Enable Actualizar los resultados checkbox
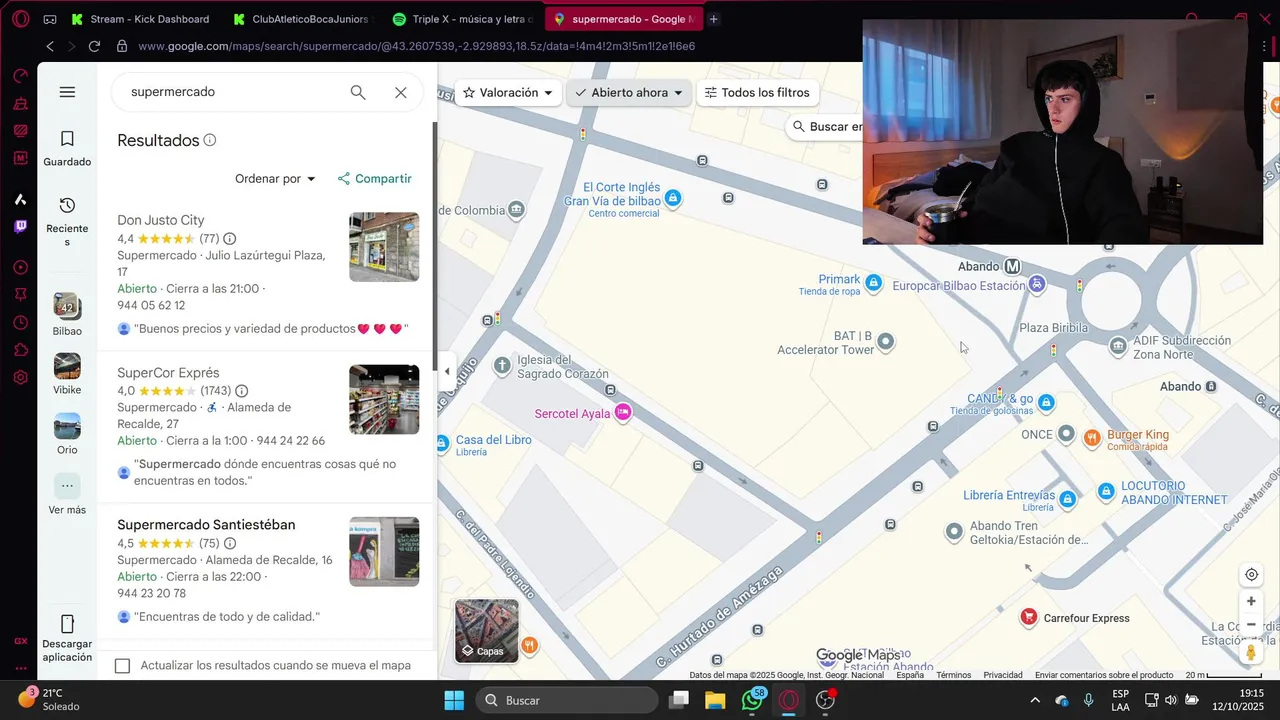The image size is (1280, 720). coord(122,666)
